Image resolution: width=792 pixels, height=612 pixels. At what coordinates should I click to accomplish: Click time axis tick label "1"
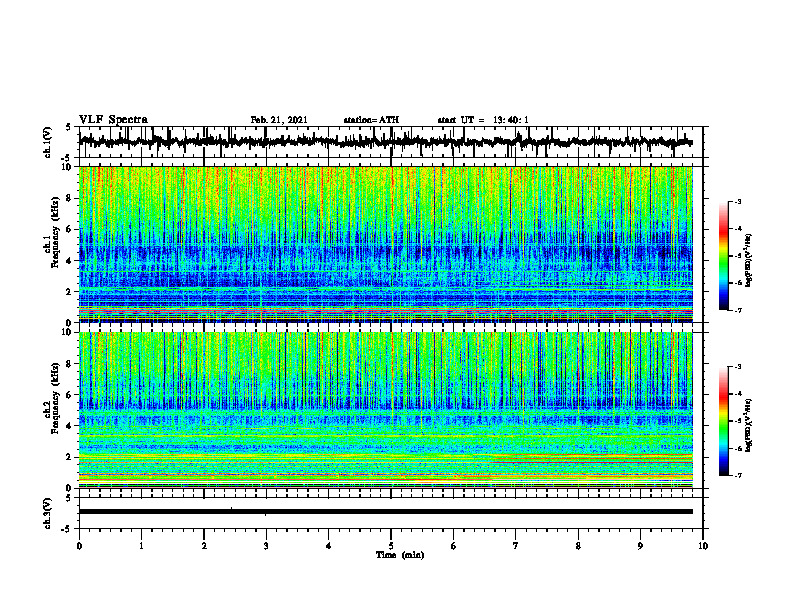141,546
